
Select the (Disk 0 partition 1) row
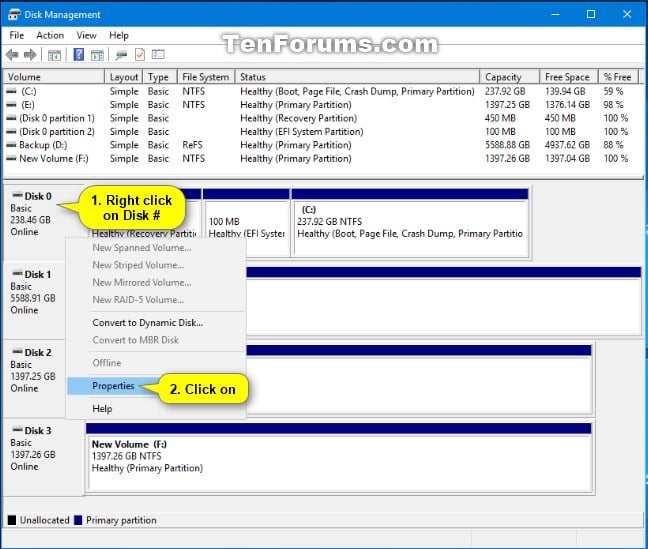click(322, 118)
